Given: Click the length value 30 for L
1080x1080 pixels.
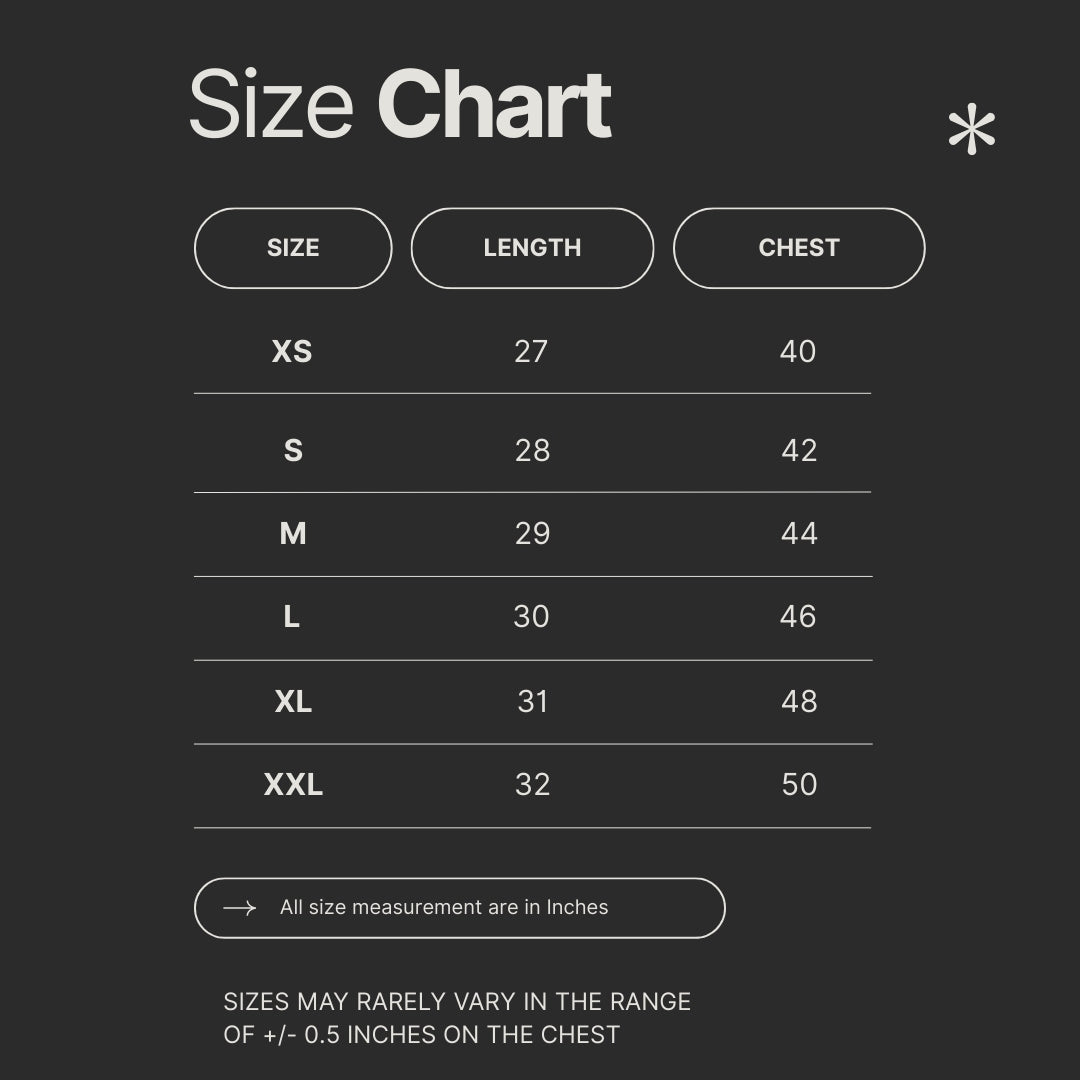Looking at the screenshot, I should [x=531, y=617].
